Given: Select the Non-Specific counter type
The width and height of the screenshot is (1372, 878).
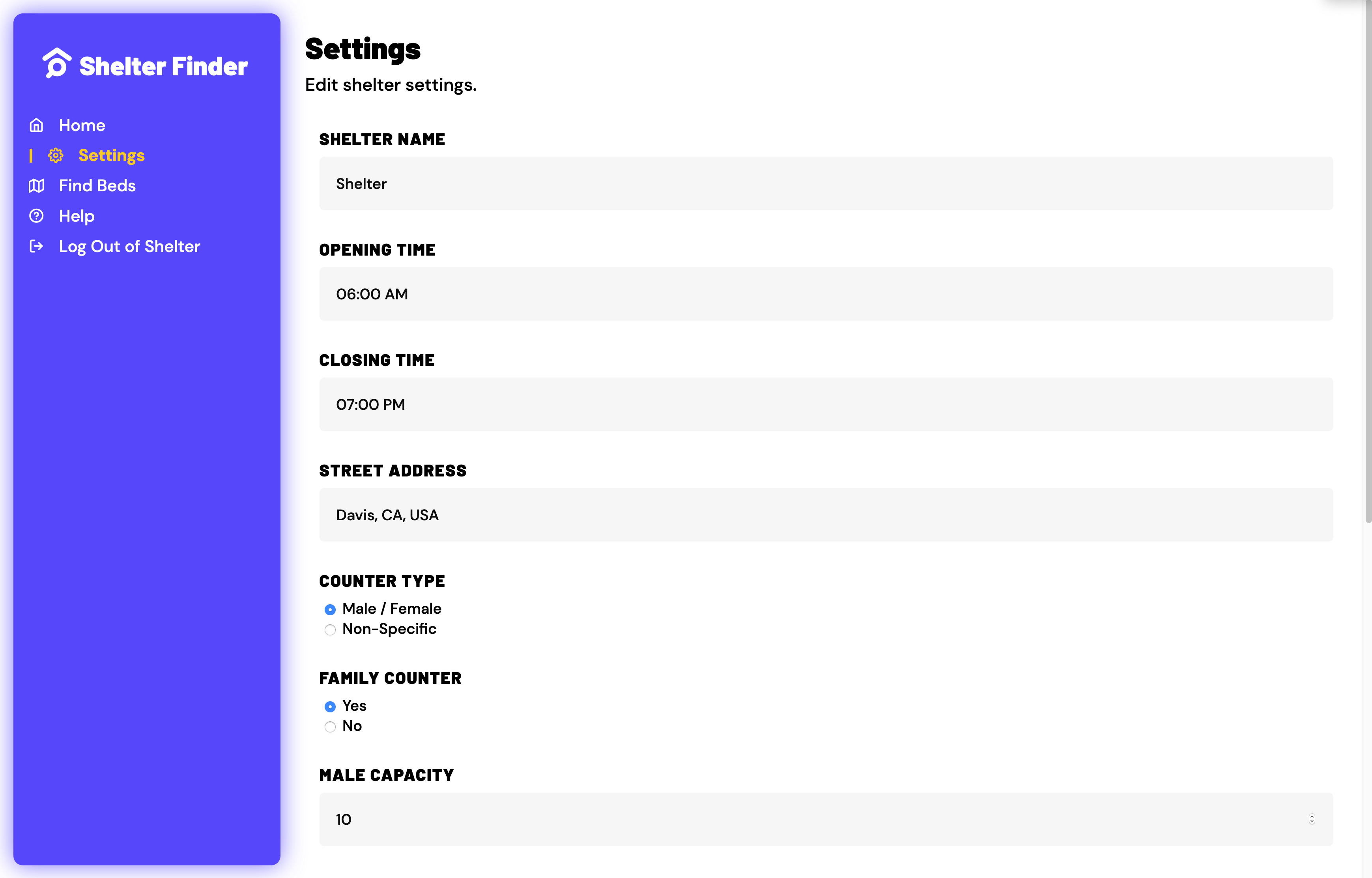Looking at the screenshot, I should [x=330, y=630].
